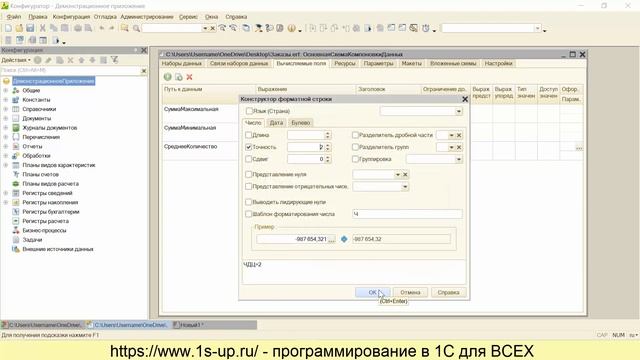Enable Разделитель групп checkbox
The image size is (640, 360).
pyautogui.click(x=355, y=147)
